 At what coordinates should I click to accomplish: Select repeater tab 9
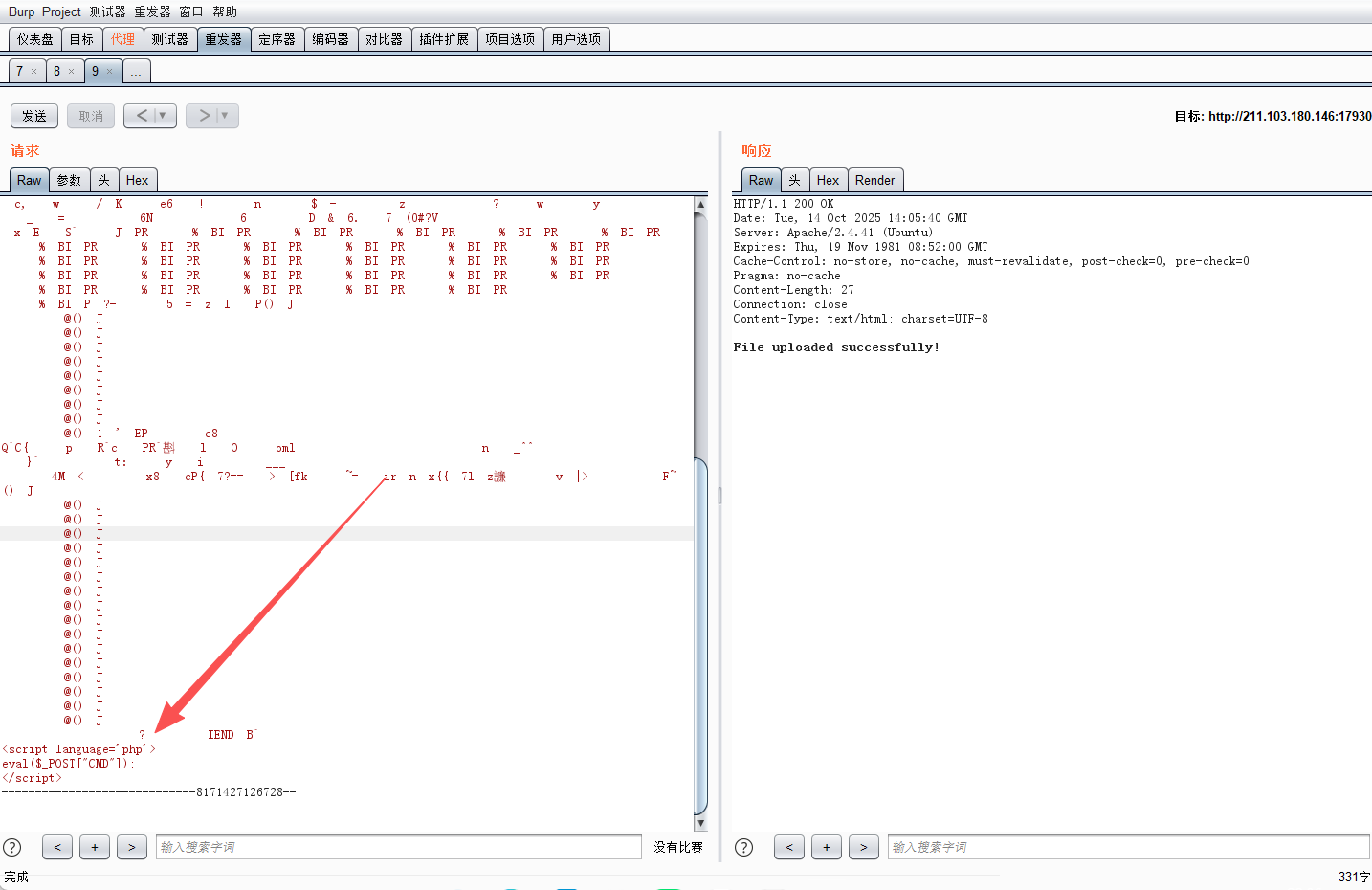click(95, 71)
